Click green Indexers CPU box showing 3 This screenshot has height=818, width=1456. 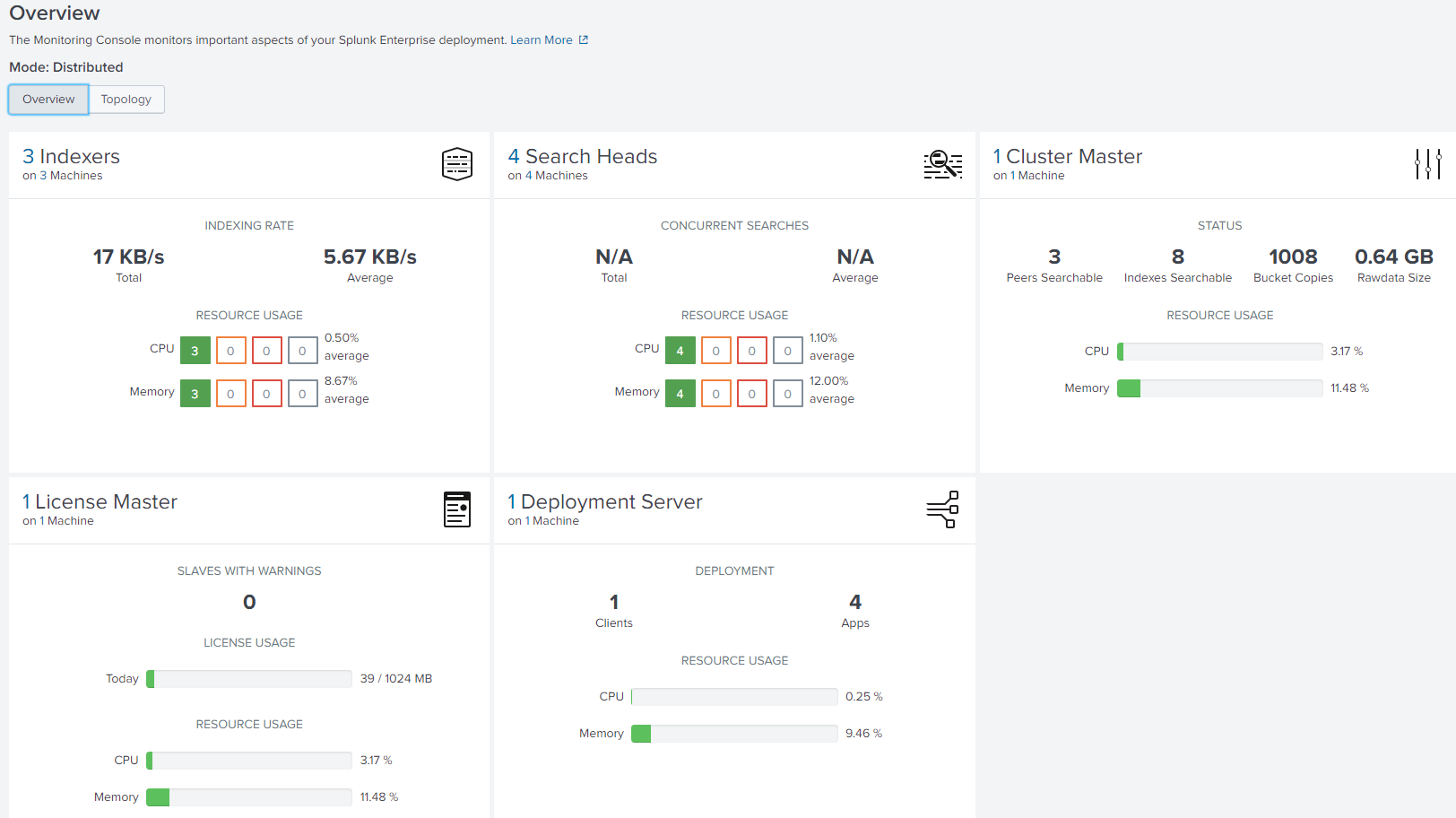click(195, 351)
